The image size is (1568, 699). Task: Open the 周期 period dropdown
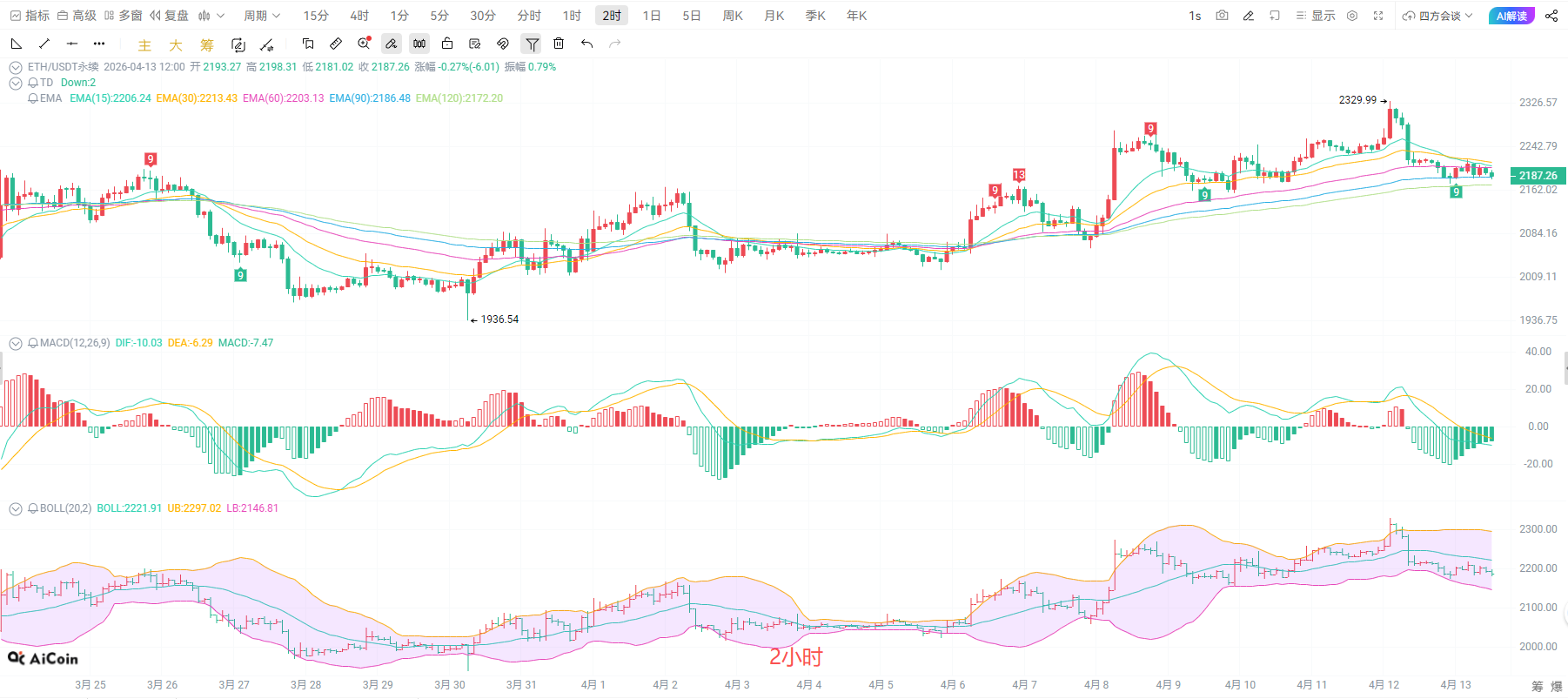(x=261, y=16)
